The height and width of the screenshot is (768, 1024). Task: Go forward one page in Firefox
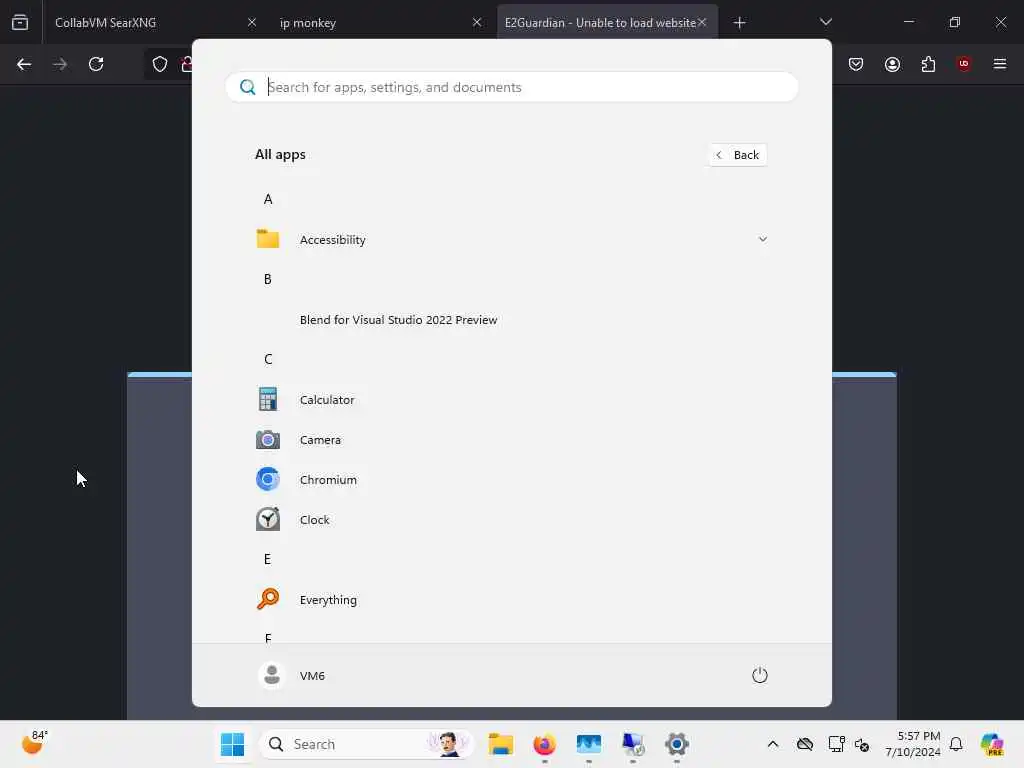click(60, 64)
